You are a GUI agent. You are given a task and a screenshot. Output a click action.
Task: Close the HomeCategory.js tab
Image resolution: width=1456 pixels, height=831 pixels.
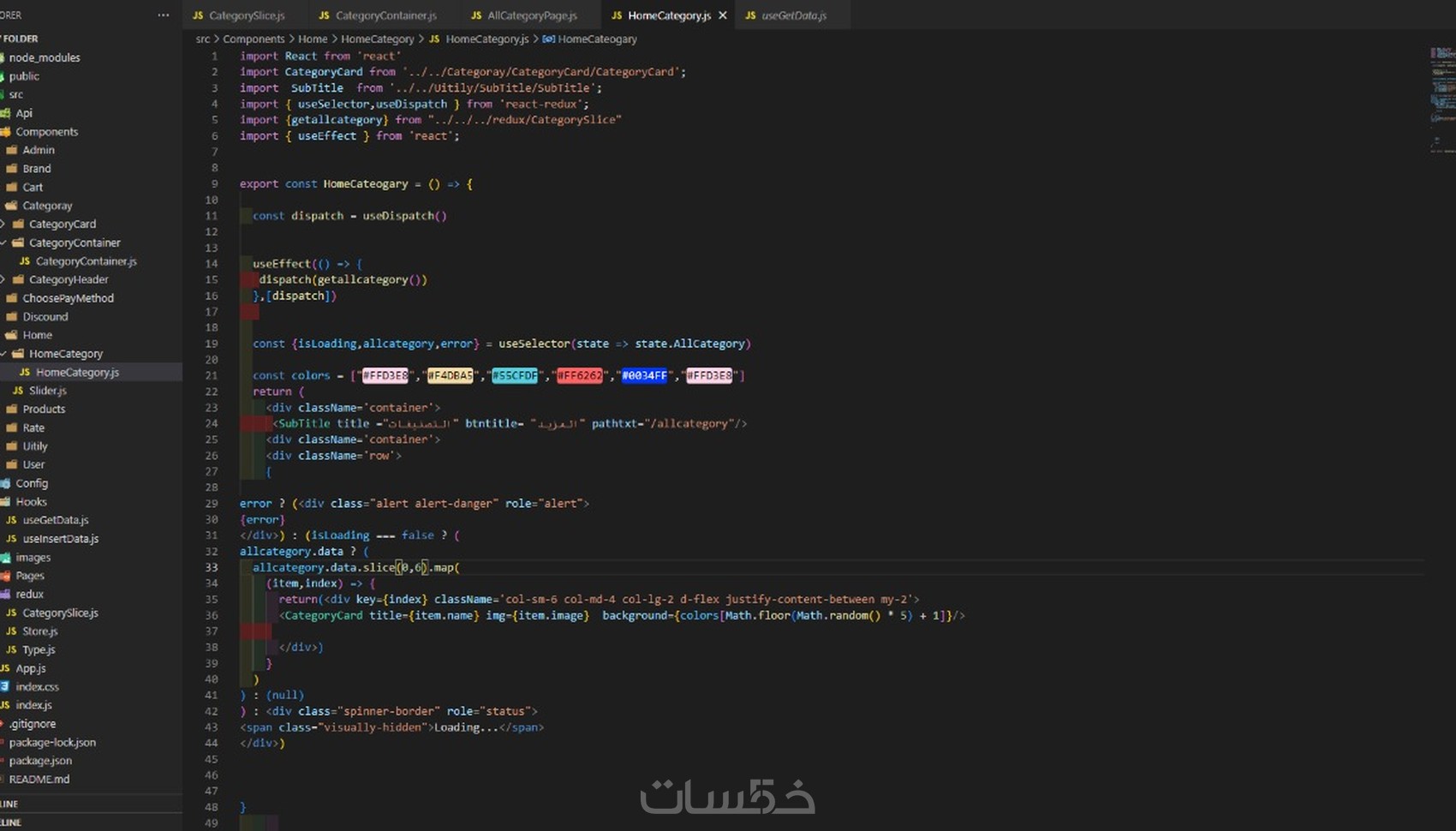pyautogui.click(x=723, y=15)
